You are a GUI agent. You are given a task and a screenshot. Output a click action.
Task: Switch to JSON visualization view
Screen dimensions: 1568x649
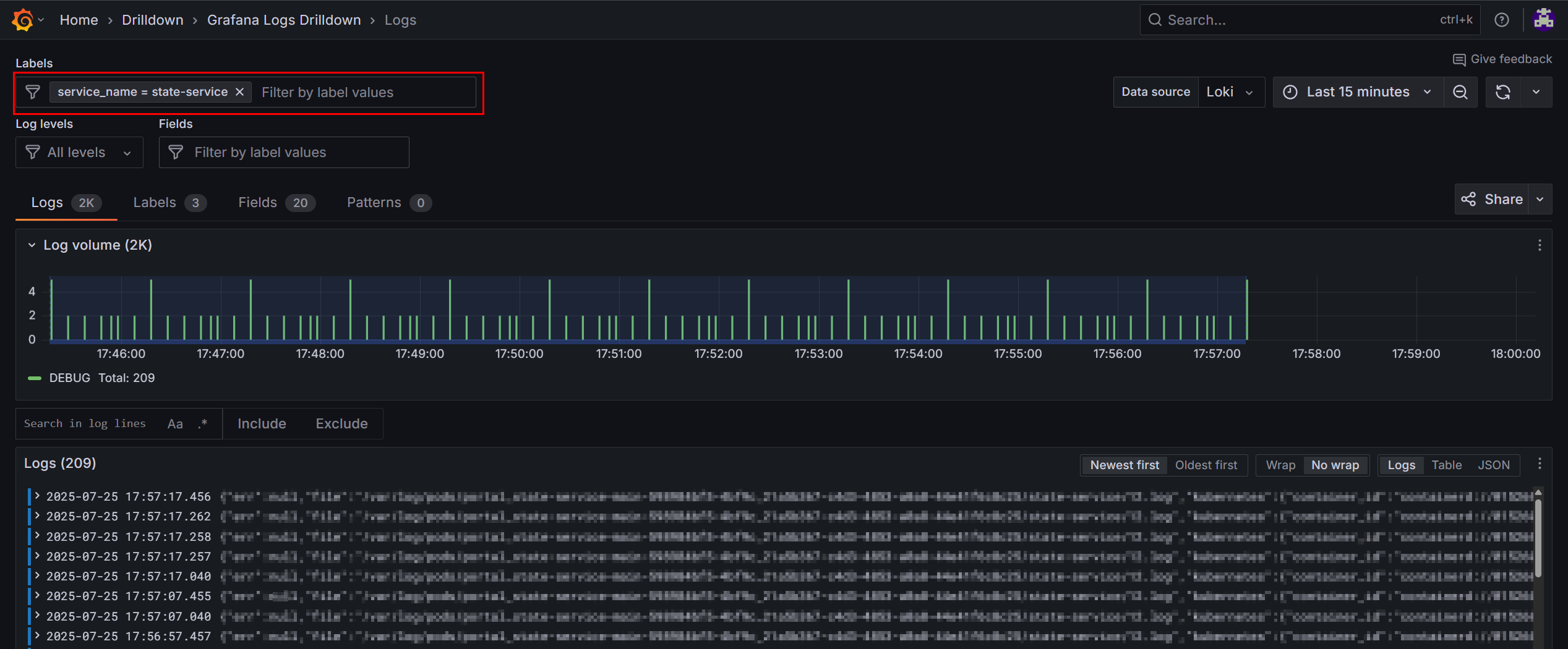pos(1494,465)
